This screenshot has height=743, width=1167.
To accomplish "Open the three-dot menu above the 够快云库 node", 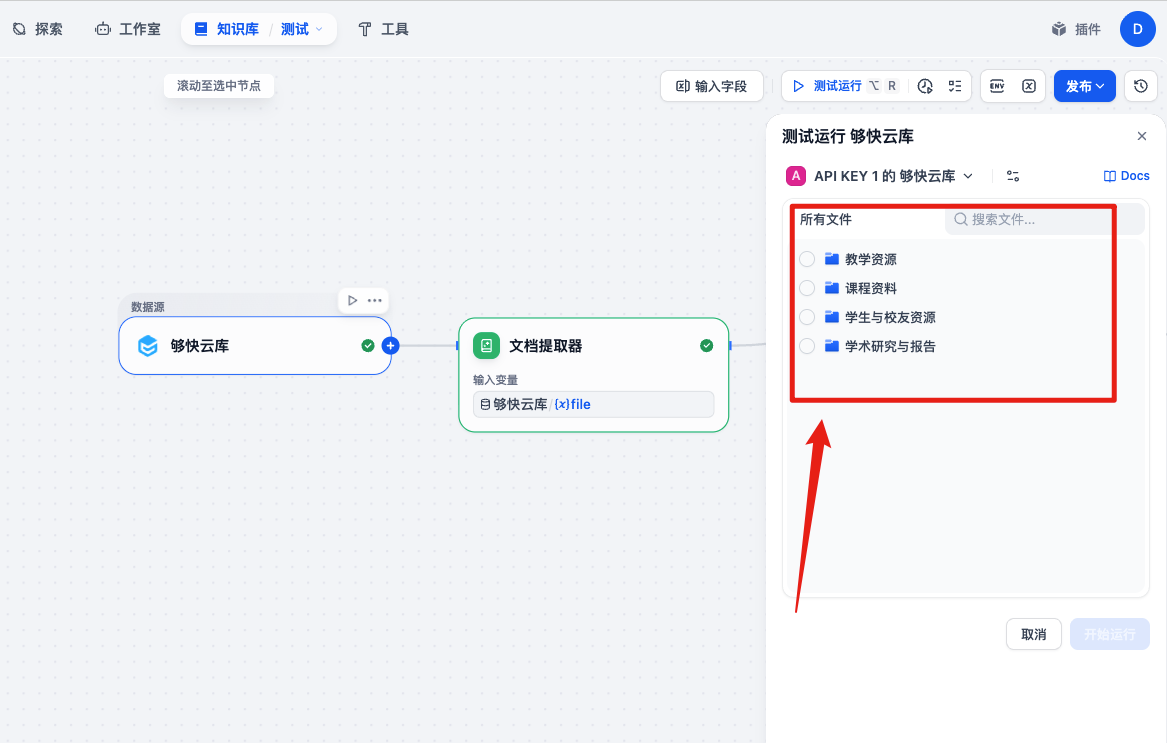I will 375,300.
